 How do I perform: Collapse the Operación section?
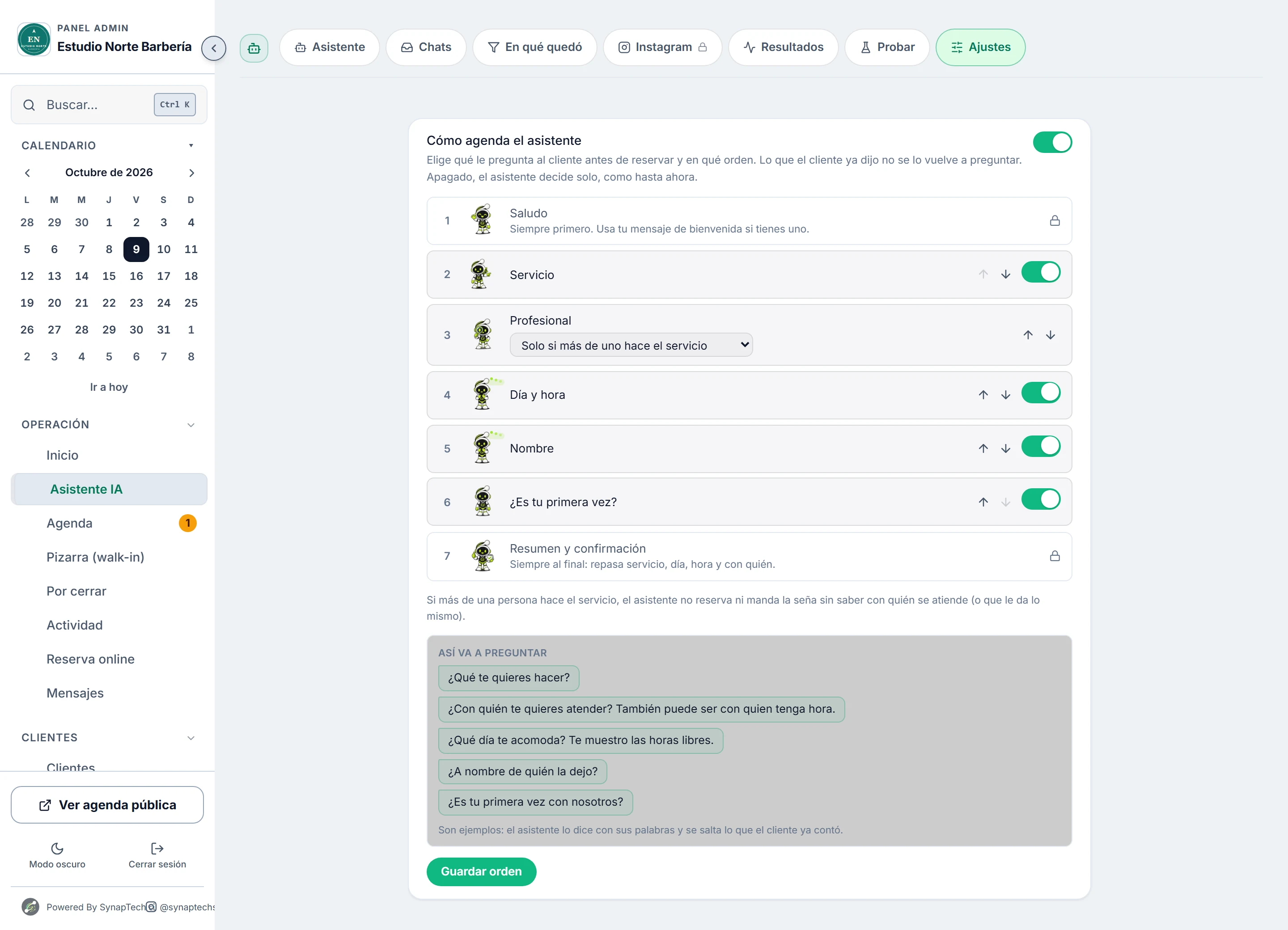click(191, 425)
